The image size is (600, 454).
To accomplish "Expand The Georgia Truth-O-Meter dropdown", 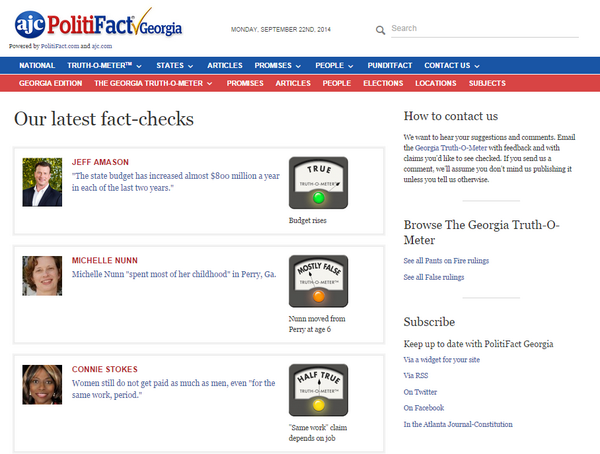I will pos(153,83).
